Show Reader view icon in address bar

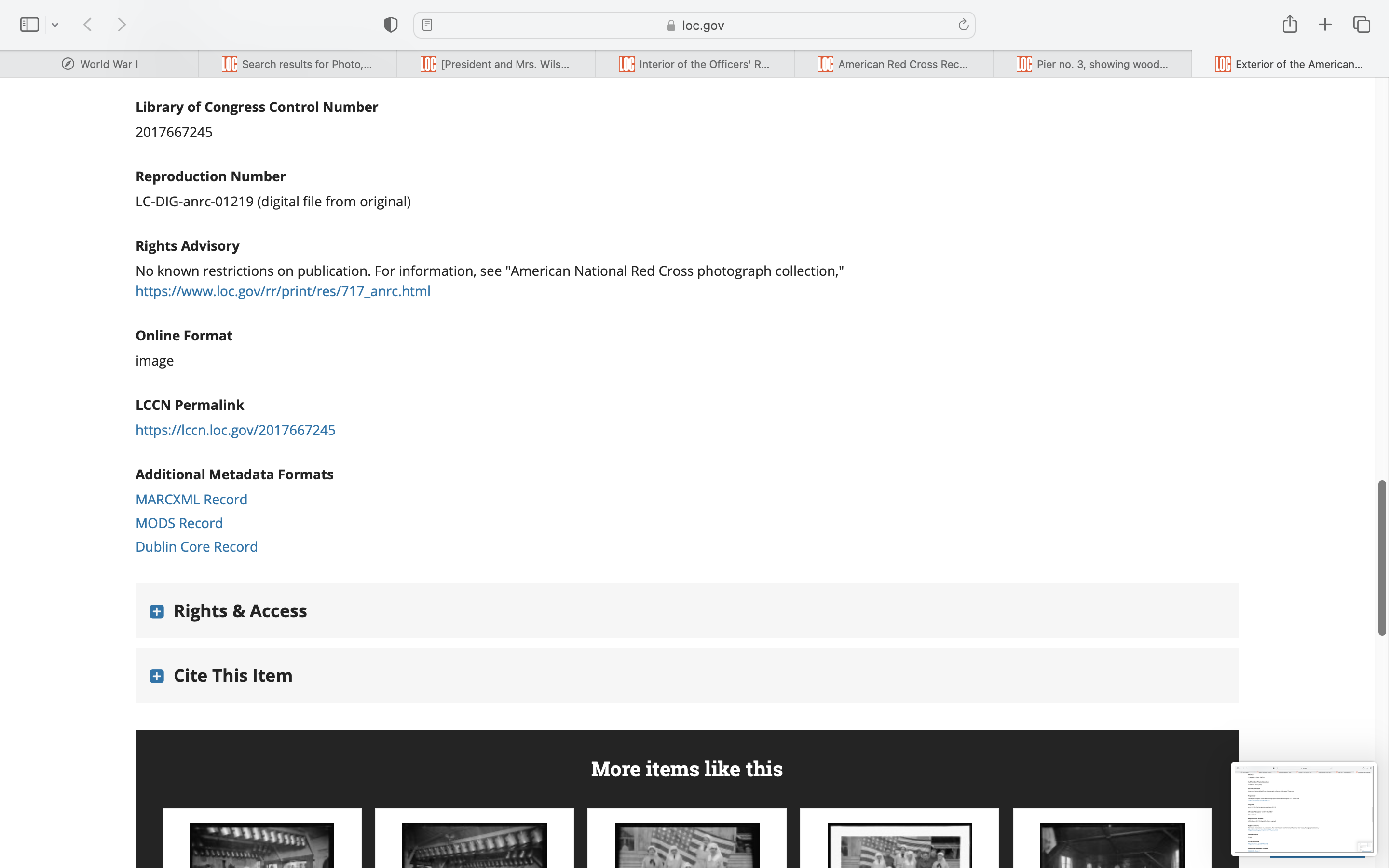click(427, 25)
